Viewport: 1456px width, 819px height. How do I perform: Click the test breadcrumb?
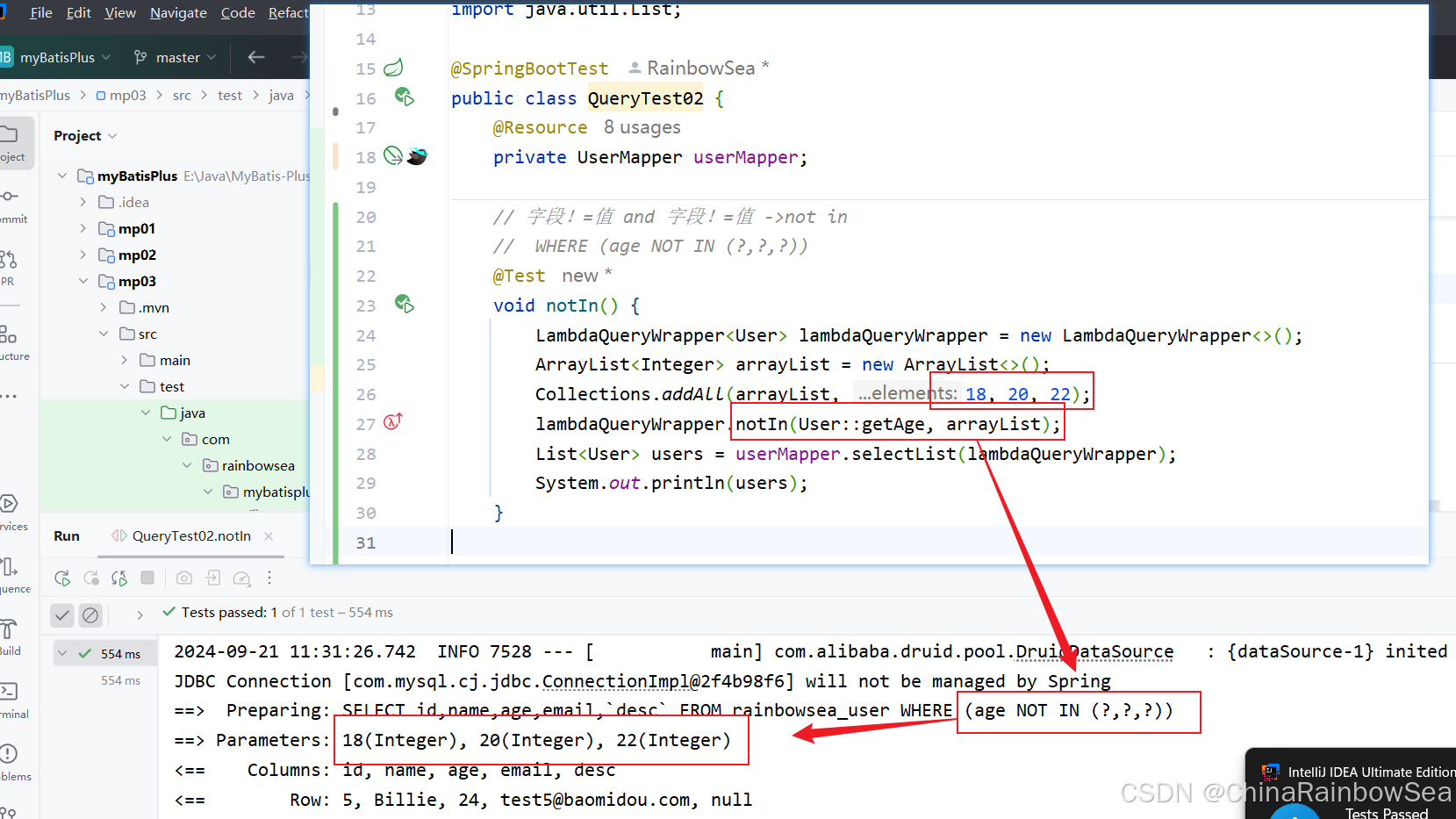pyautogui.click(x=230, y=95)
